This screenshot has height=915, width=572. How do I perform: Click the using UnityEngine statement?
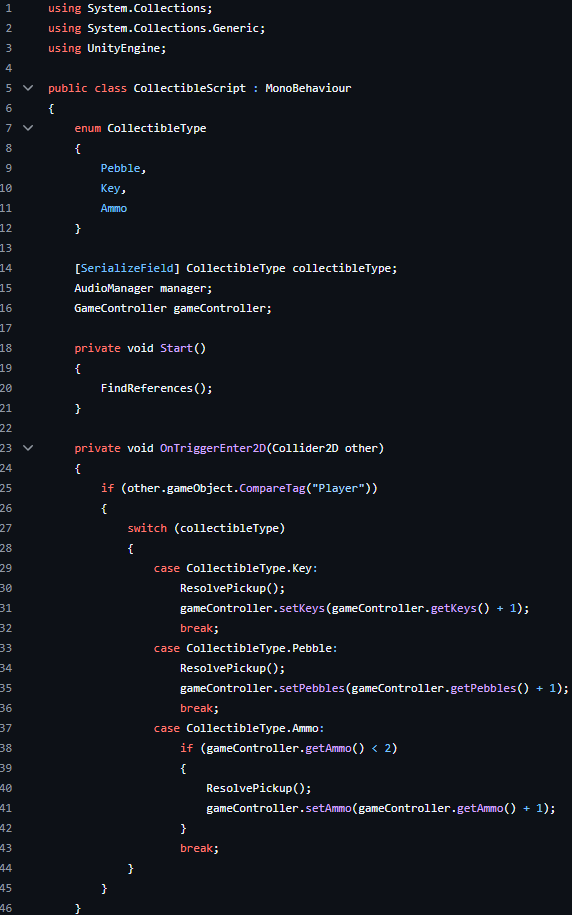coord(107,48)
